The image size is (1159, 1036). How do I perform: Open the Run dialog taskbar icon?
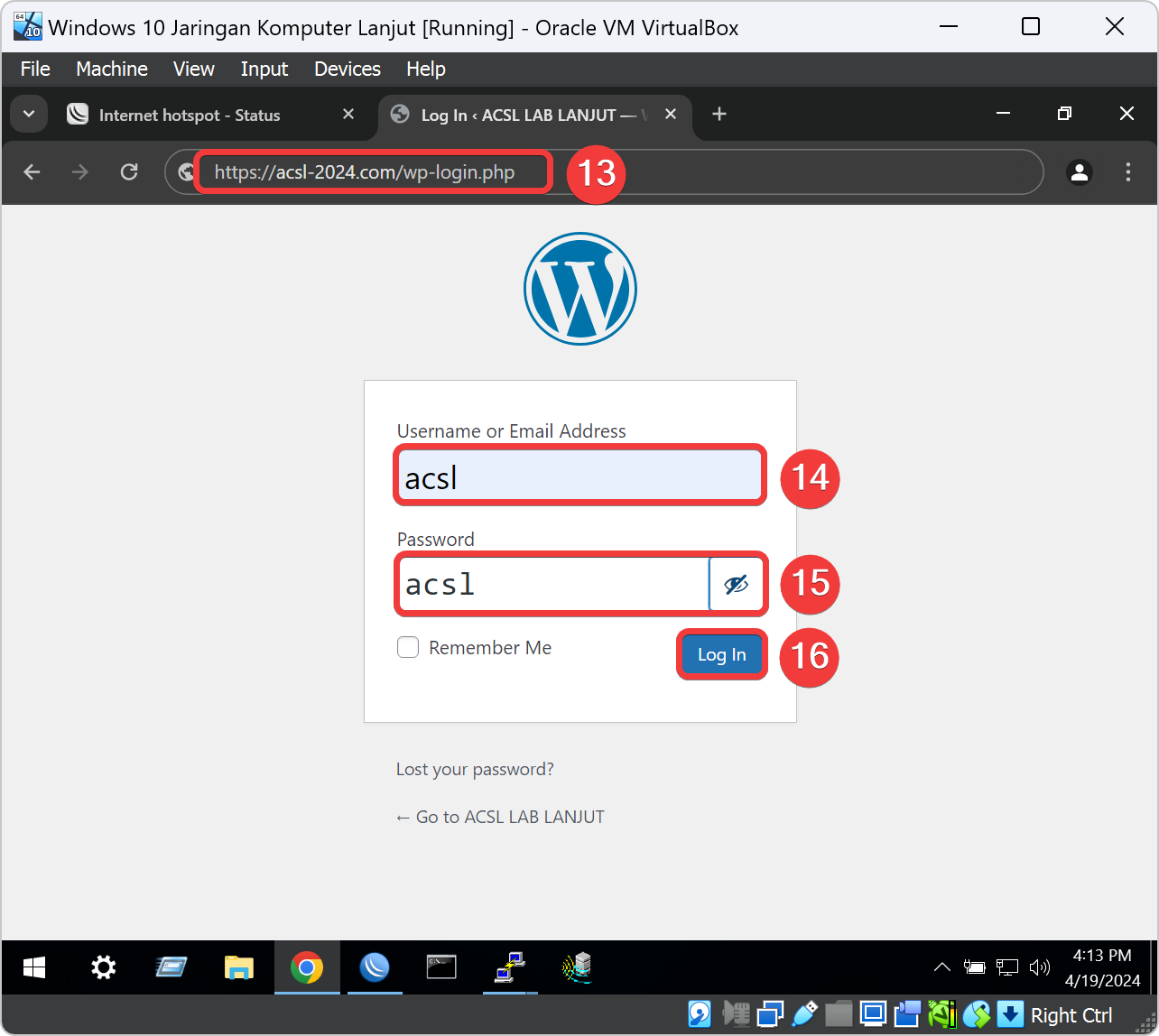[x=171, y=968]
